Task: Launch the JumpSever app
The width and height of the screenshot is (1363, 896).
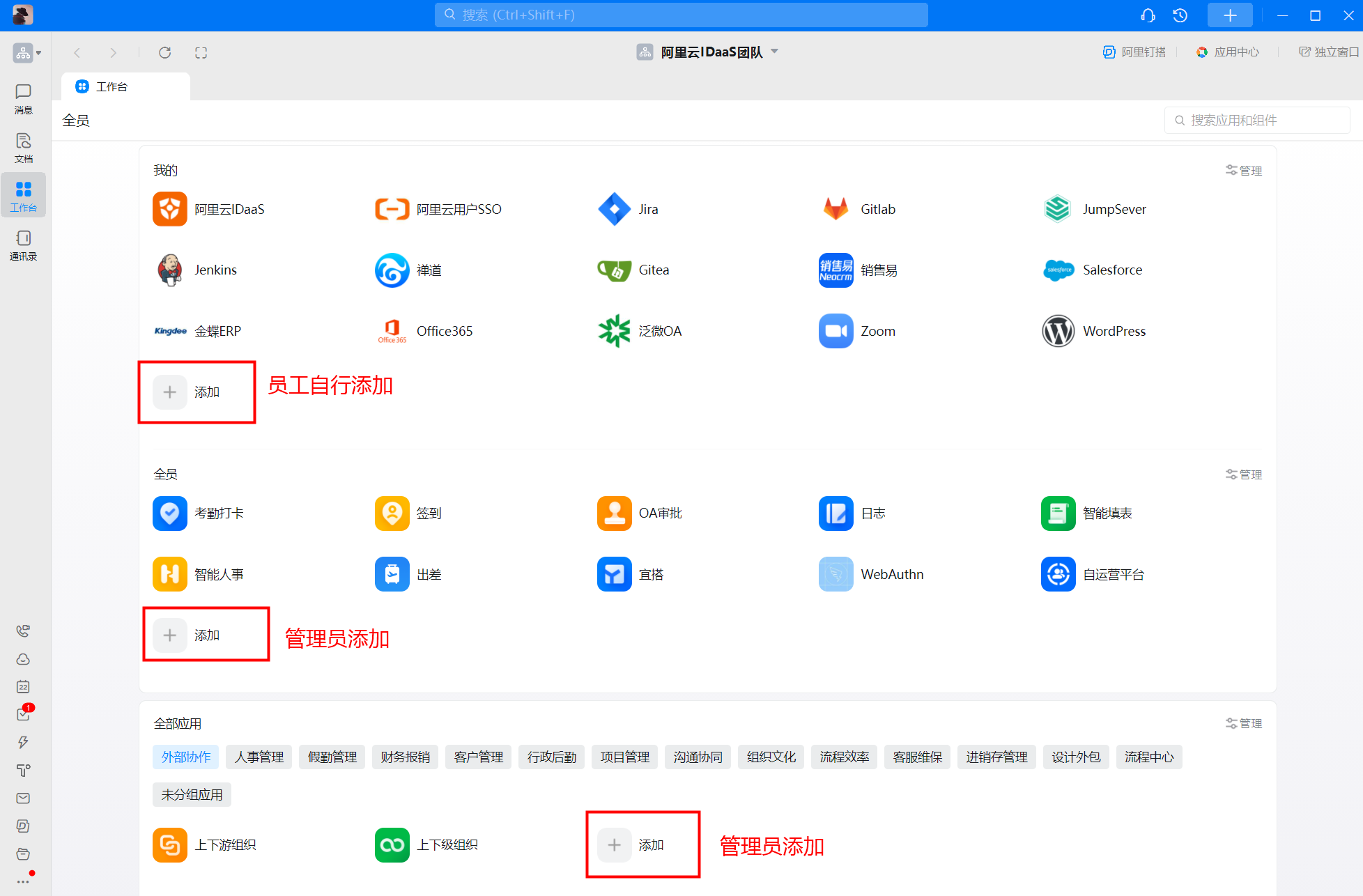Action: (1094, 209)
